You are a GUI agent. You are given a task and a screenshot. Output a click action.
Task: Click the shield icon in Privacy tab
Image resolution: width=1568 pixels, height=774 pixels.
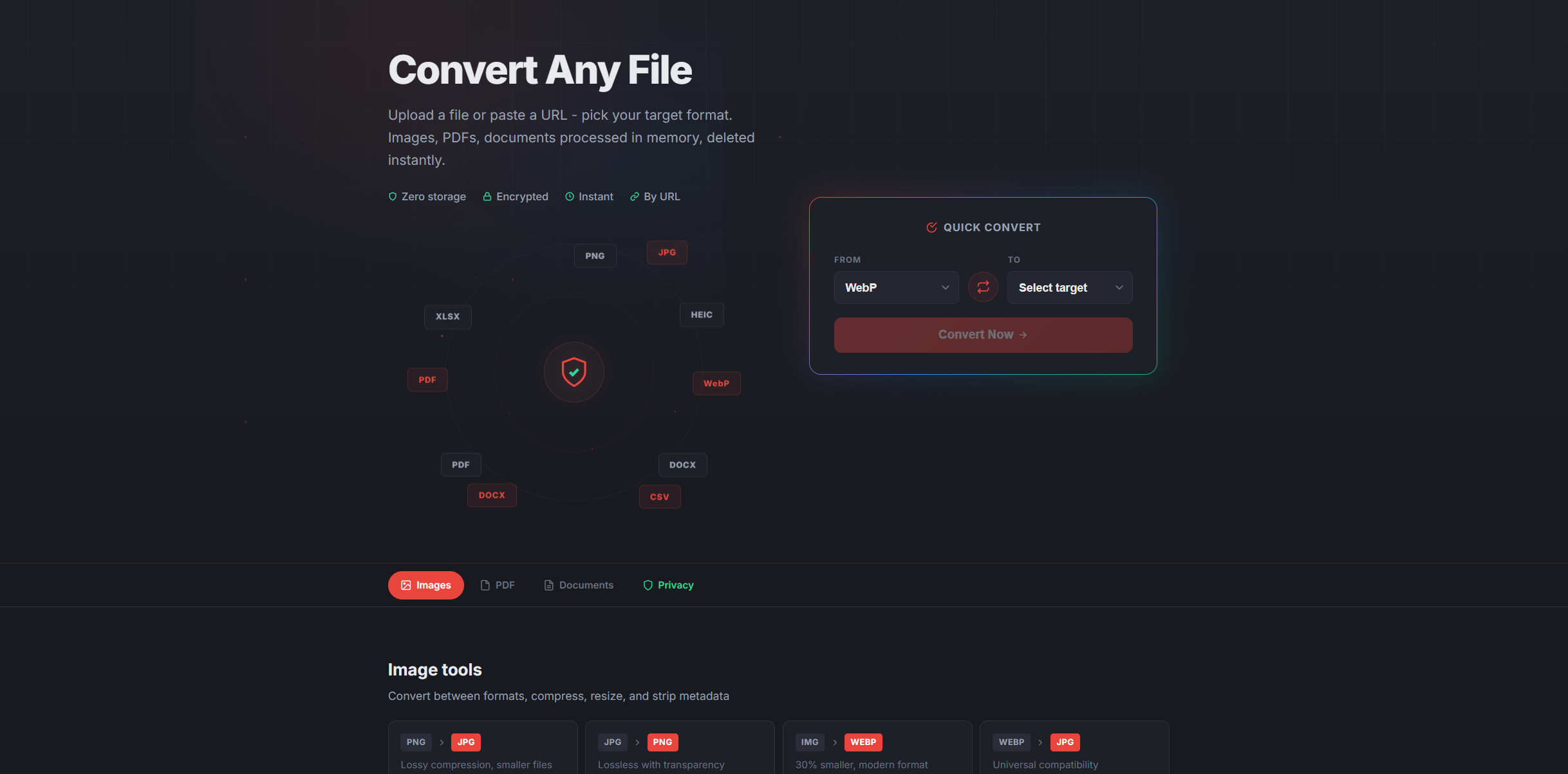[x=648, y=585]
